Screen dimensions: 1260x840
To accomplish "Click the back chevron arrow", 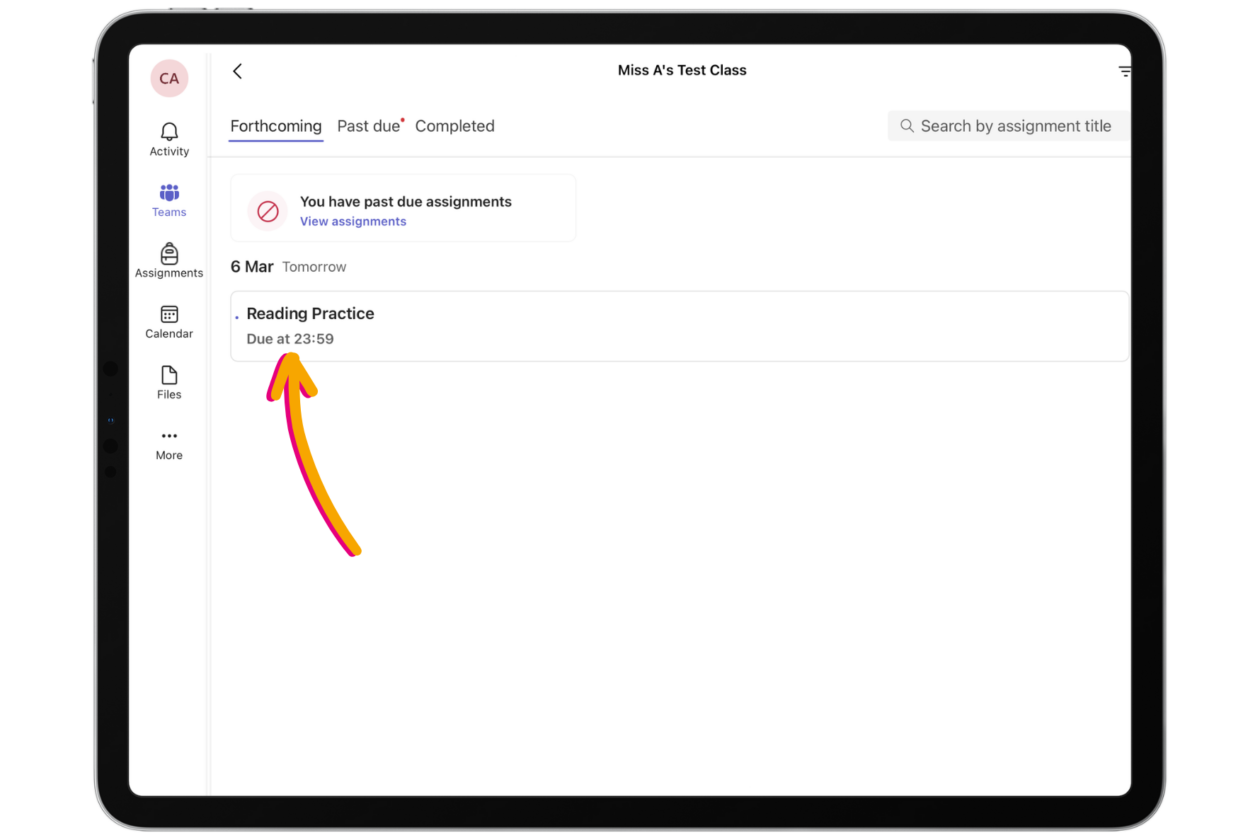I will tap(237, 71).
